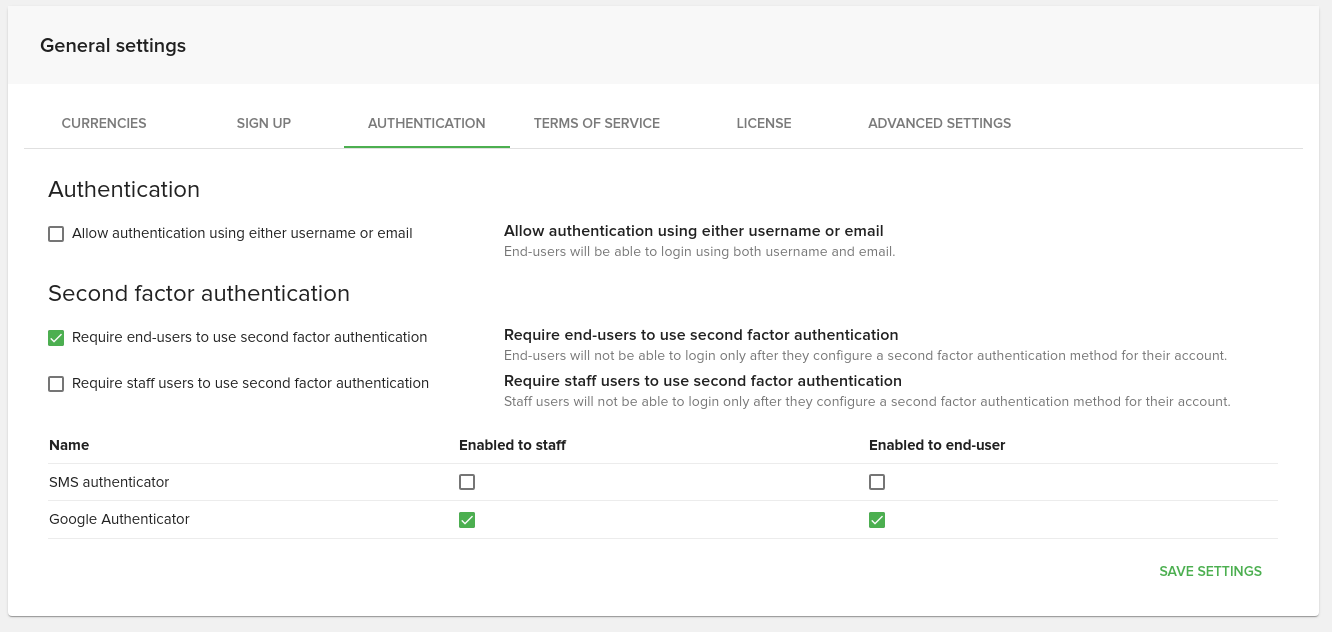Click the Enabled to staff column header
The image size is (1332, 632).
pos(512,445)
